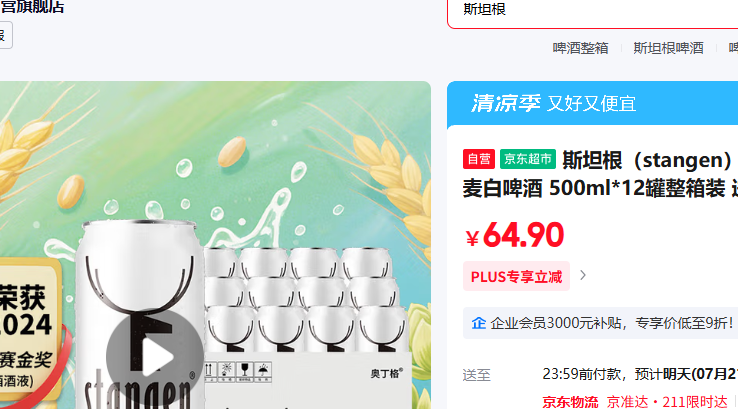The height and width of the screenshot is (409, 738).
Task: Select the 斯坦根啤酒 search suggestion
Action: coord(668,48)
